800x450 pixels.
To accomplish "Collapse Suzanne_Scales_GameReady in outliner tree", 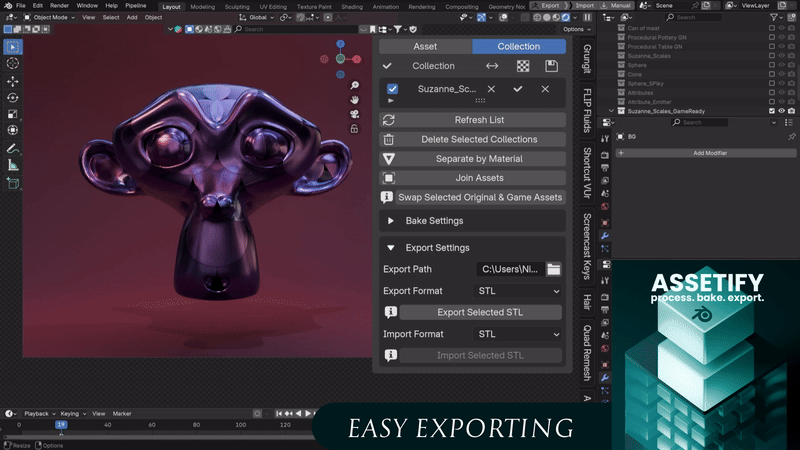I will pyautogui.click(x=611, y=111).
